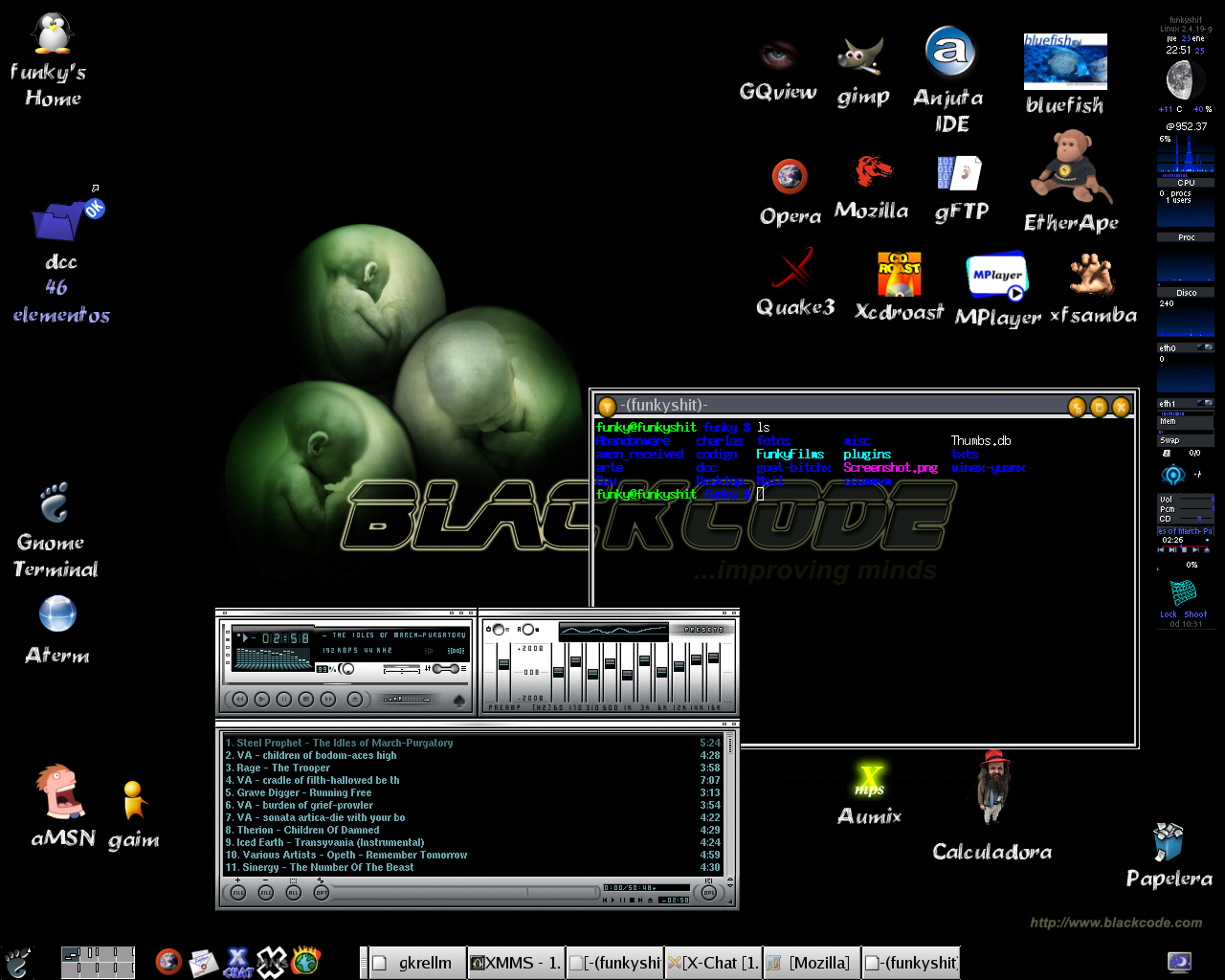1225x980 pixels.
Task: Click the eject button in XMMS
Action: pyautogui.click(x=354, y=700)
